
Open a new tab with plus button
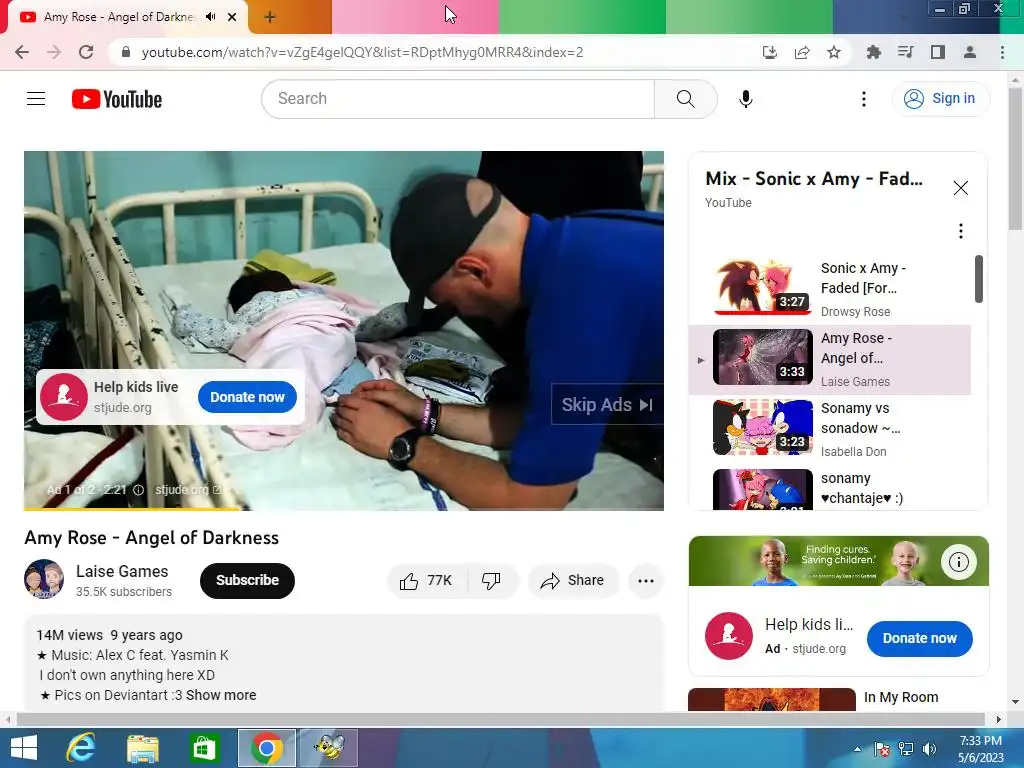(x=270, y=17)
